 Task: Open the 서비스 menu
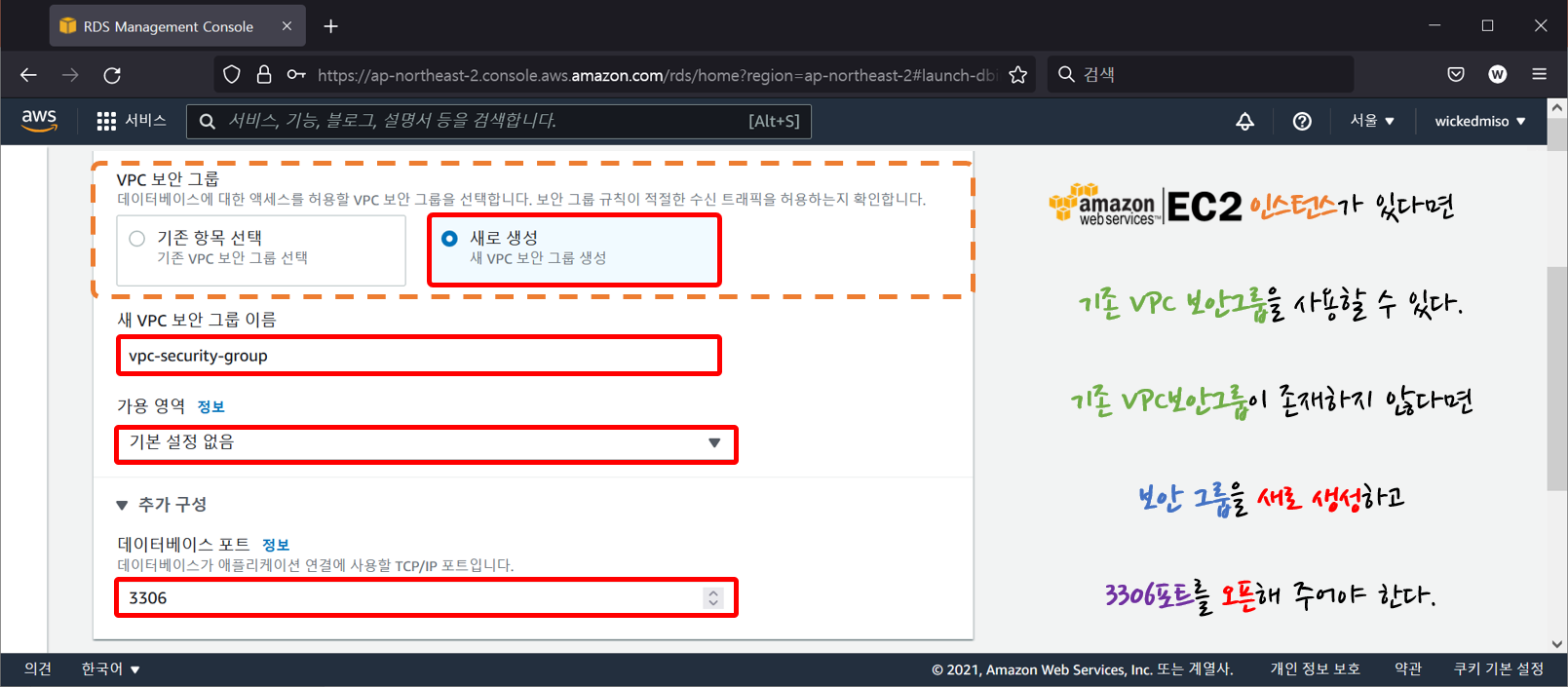145,121
